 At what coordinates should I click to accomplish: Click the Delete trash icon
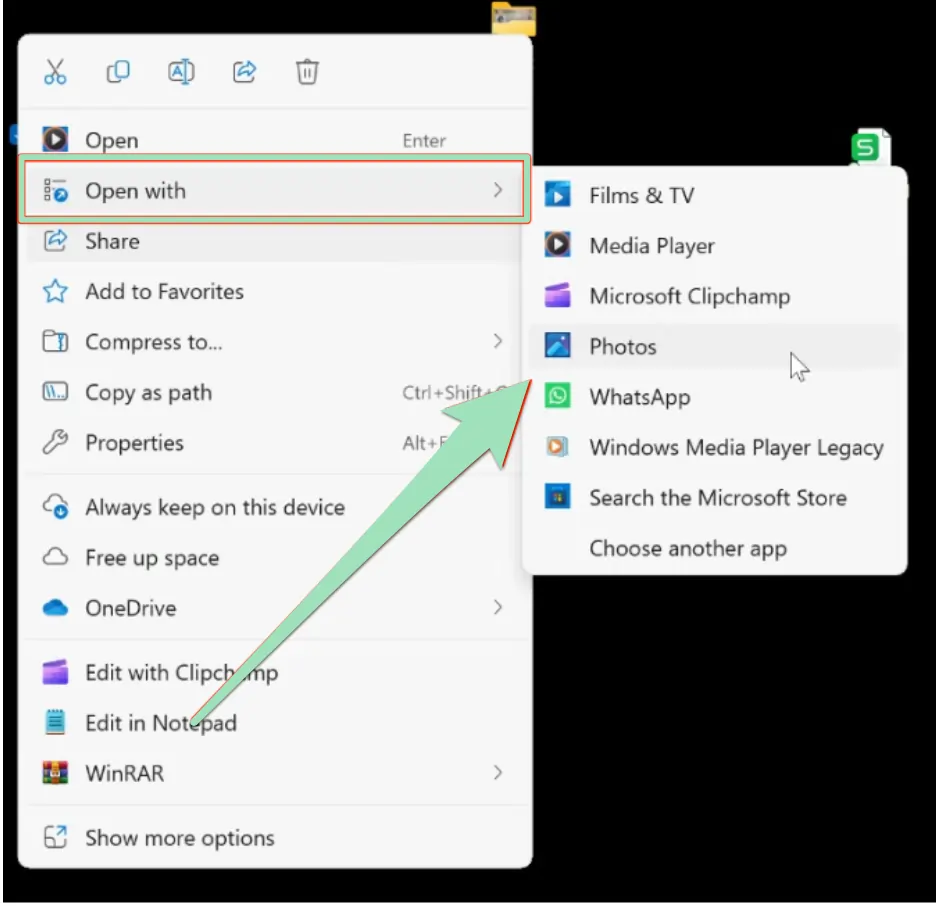[x=307, y=72]
